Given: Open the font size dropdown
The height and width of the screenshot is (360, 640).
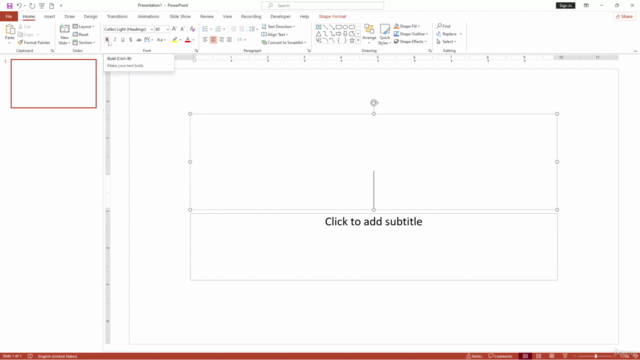Looking at the screenshot, I should (167, 29).
